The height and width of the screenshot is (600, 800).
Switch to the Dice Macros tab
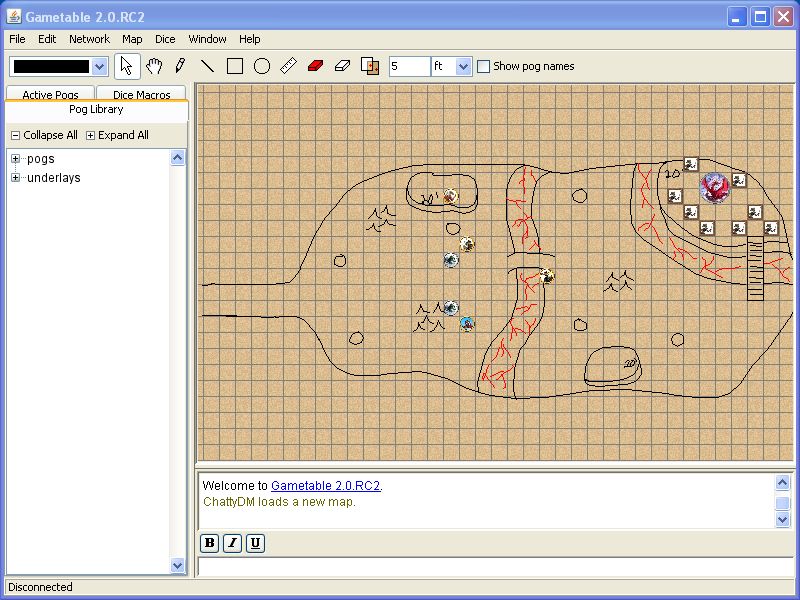click(x=141, y=94)
